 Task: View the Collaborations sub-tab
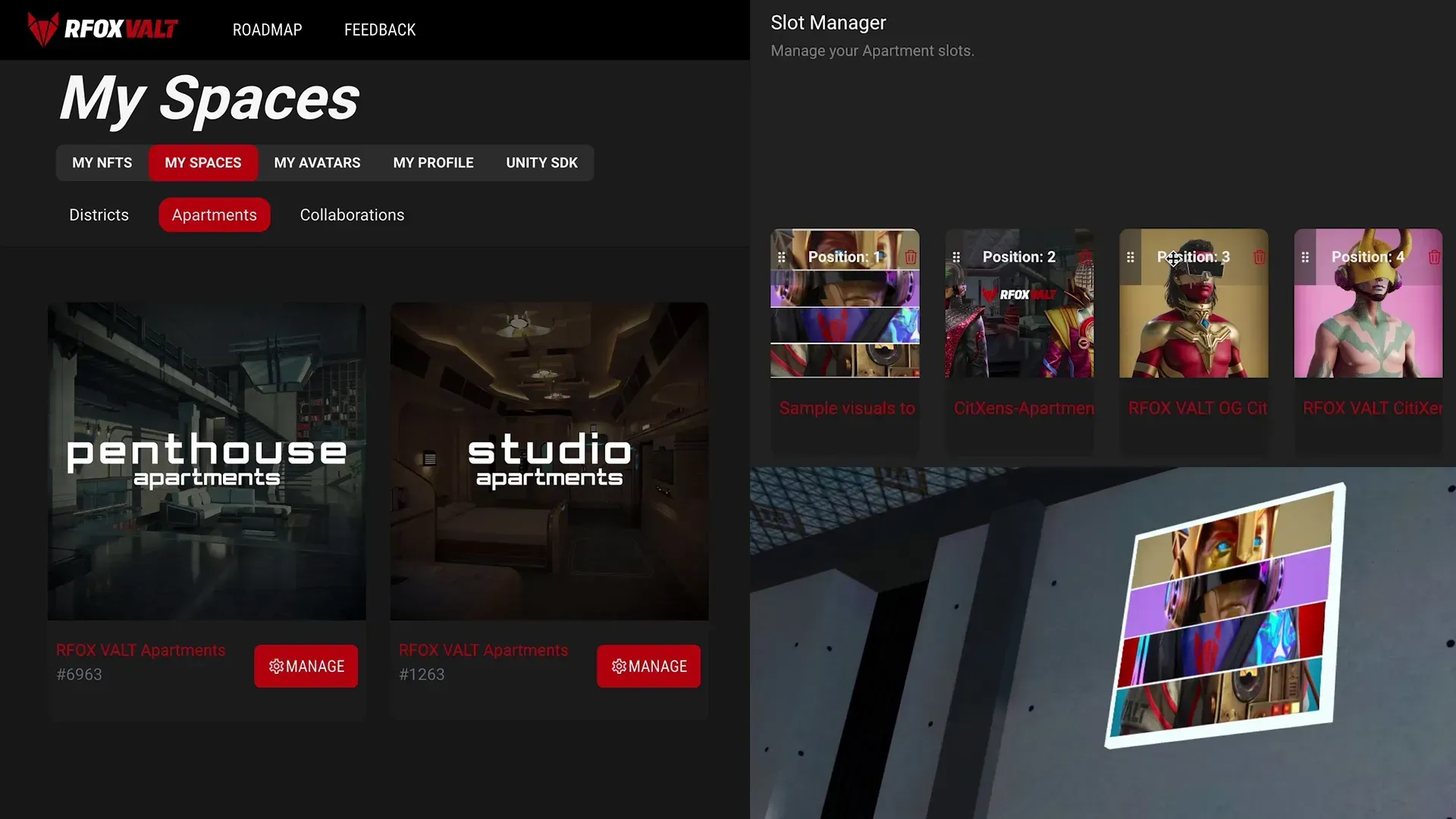tap(352, 215)
